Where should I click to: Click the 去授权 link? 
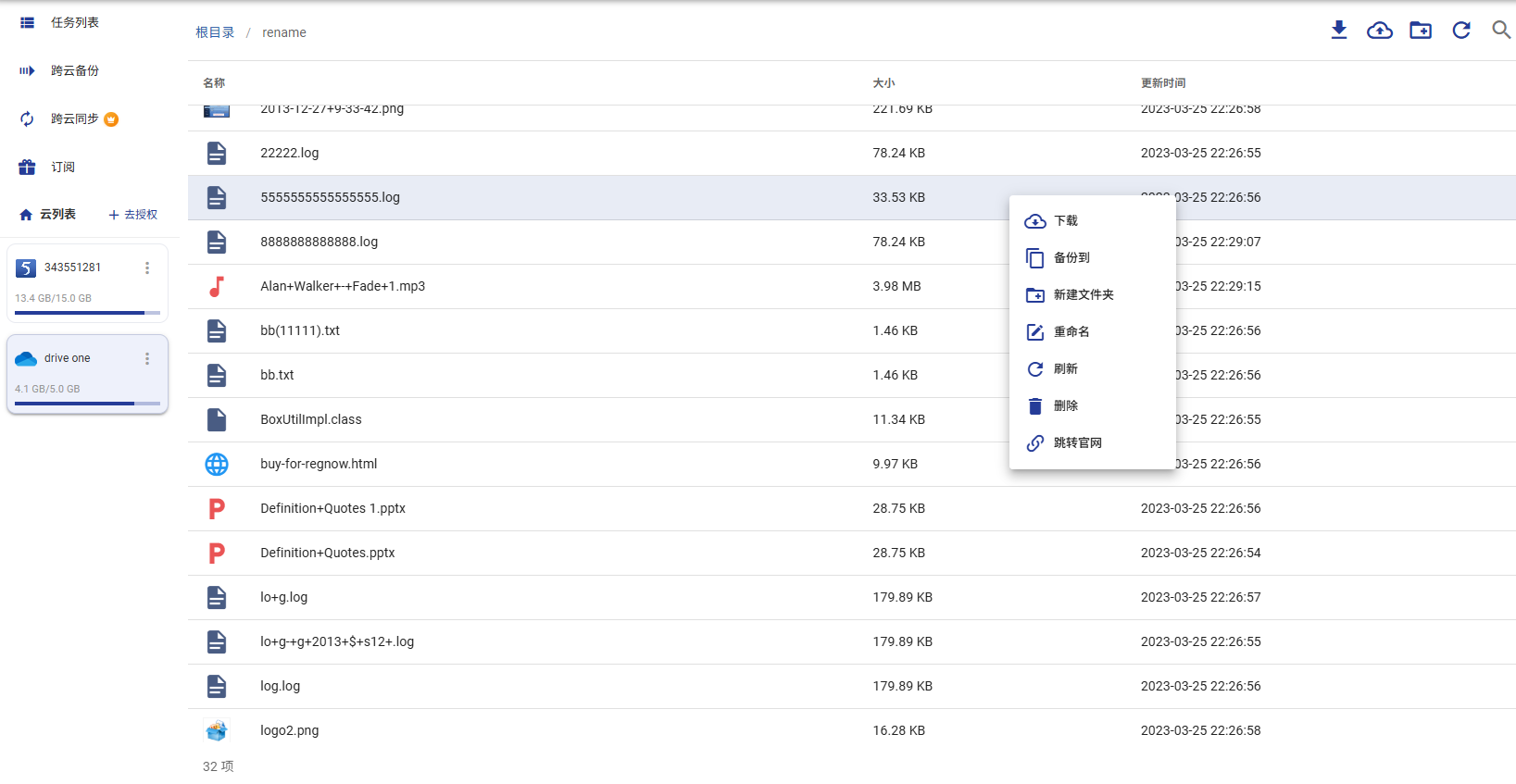pos(133,215)
